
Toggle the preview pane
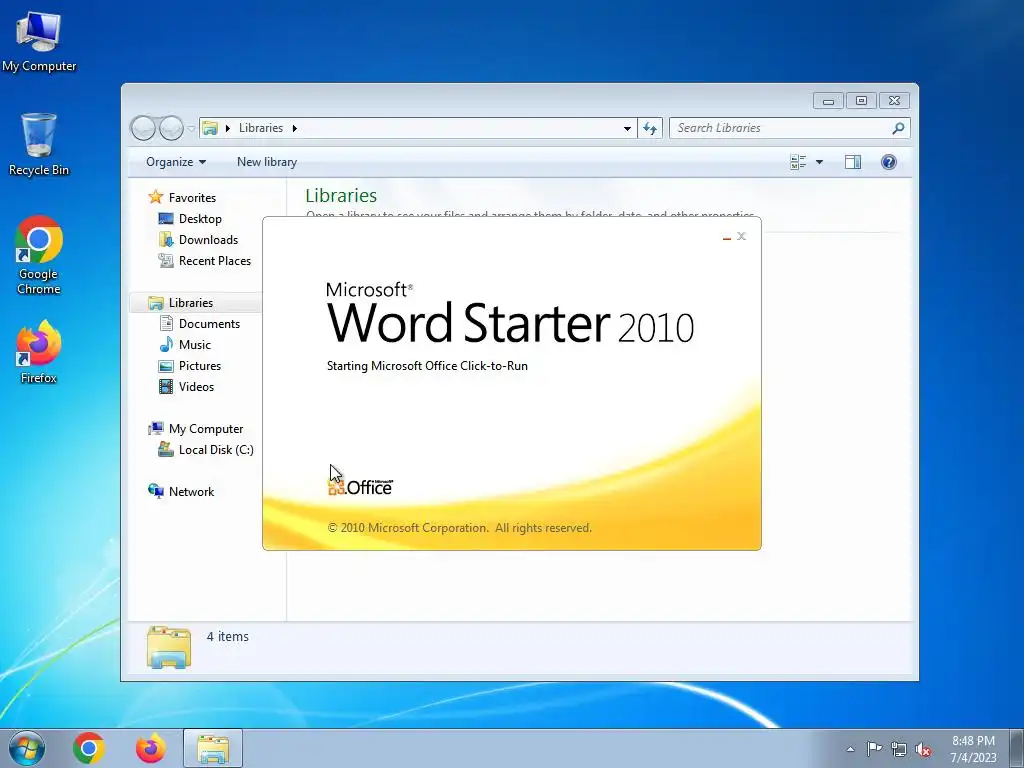(853, 162)
